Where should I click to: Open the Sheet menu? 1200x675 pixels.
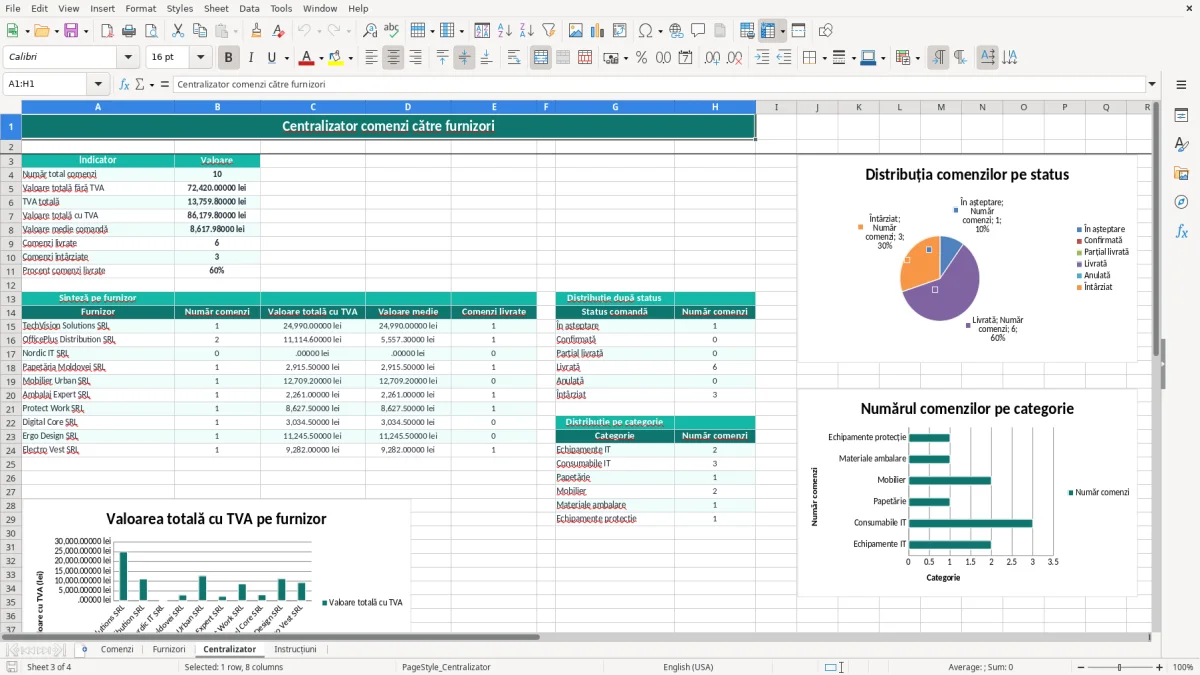pyautogui.click(x=216, y=8)
